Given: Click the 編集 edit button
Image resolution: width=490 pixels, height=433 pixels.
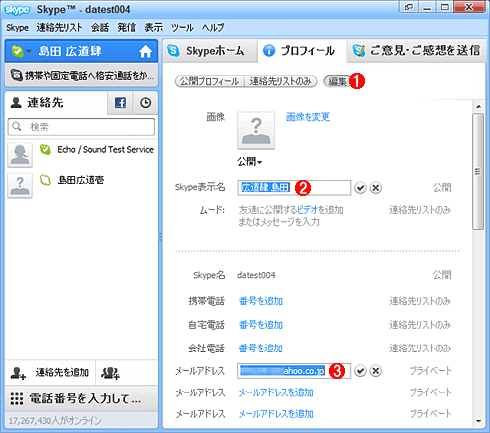Looking at the screenshot, I should [337, 81].
